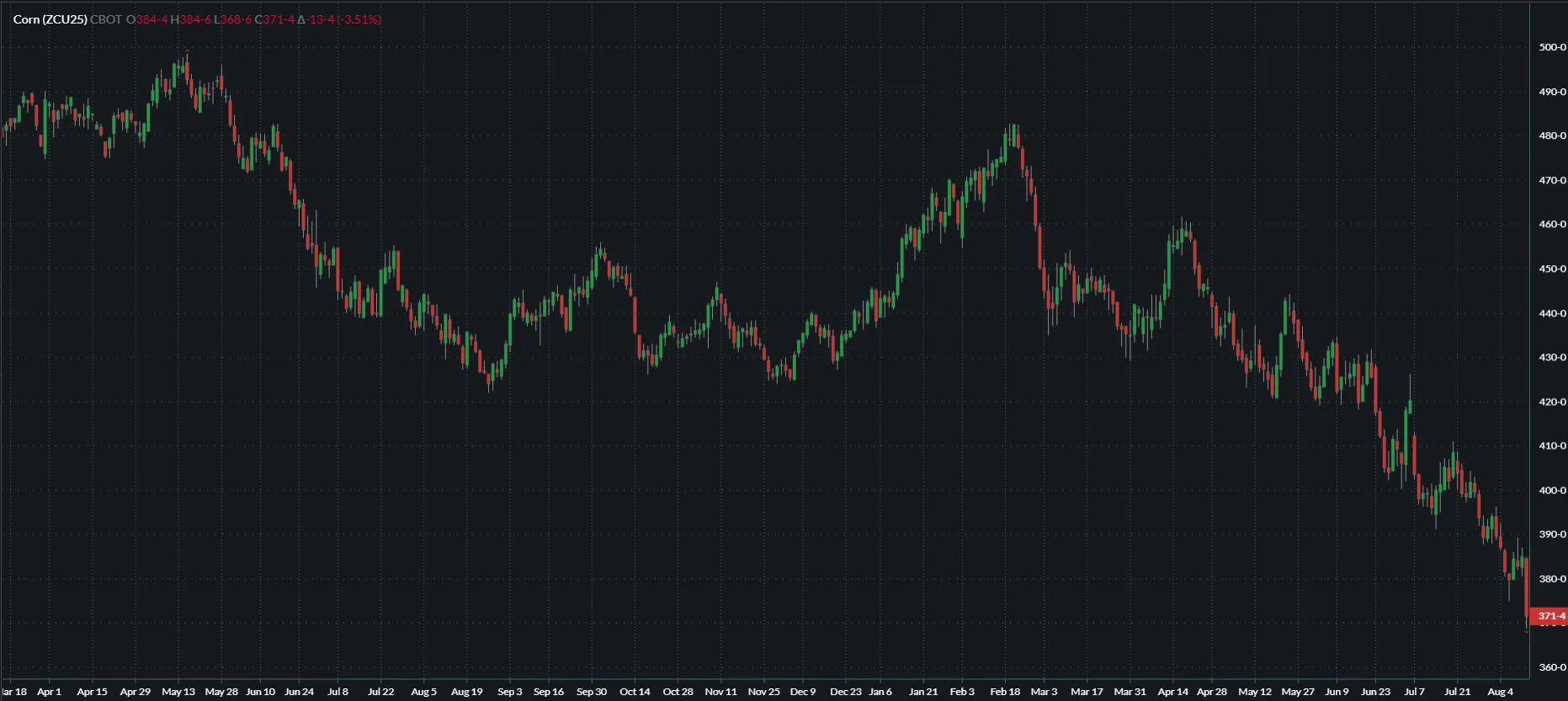Select the Aug 4 date label
The height and width of the screenshot is (701, 1568).
1500,692
